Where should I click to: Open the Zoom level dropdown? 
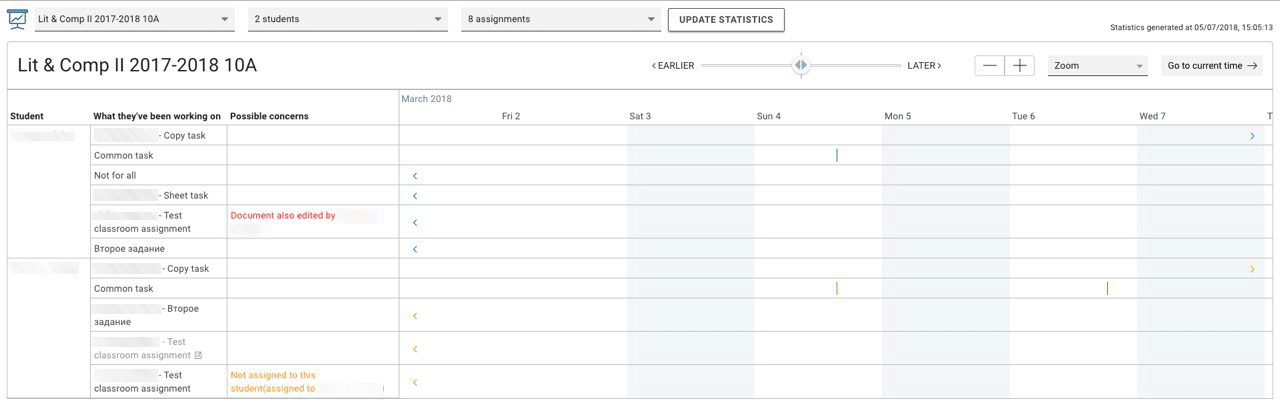[x=1097, y=66]
